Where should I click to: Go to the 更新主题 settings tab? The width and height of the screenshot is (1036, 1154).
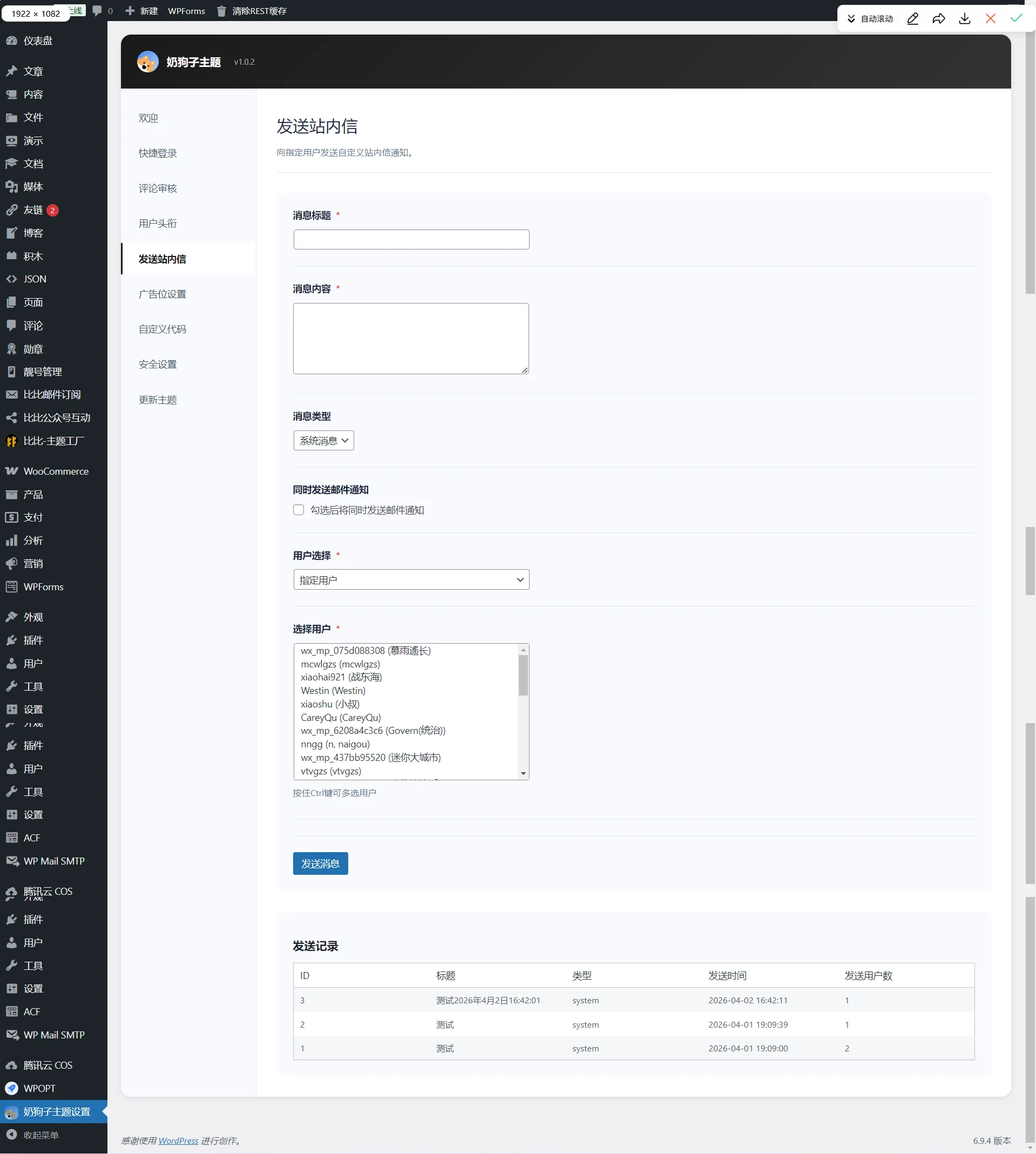click(x=188, y=400)
